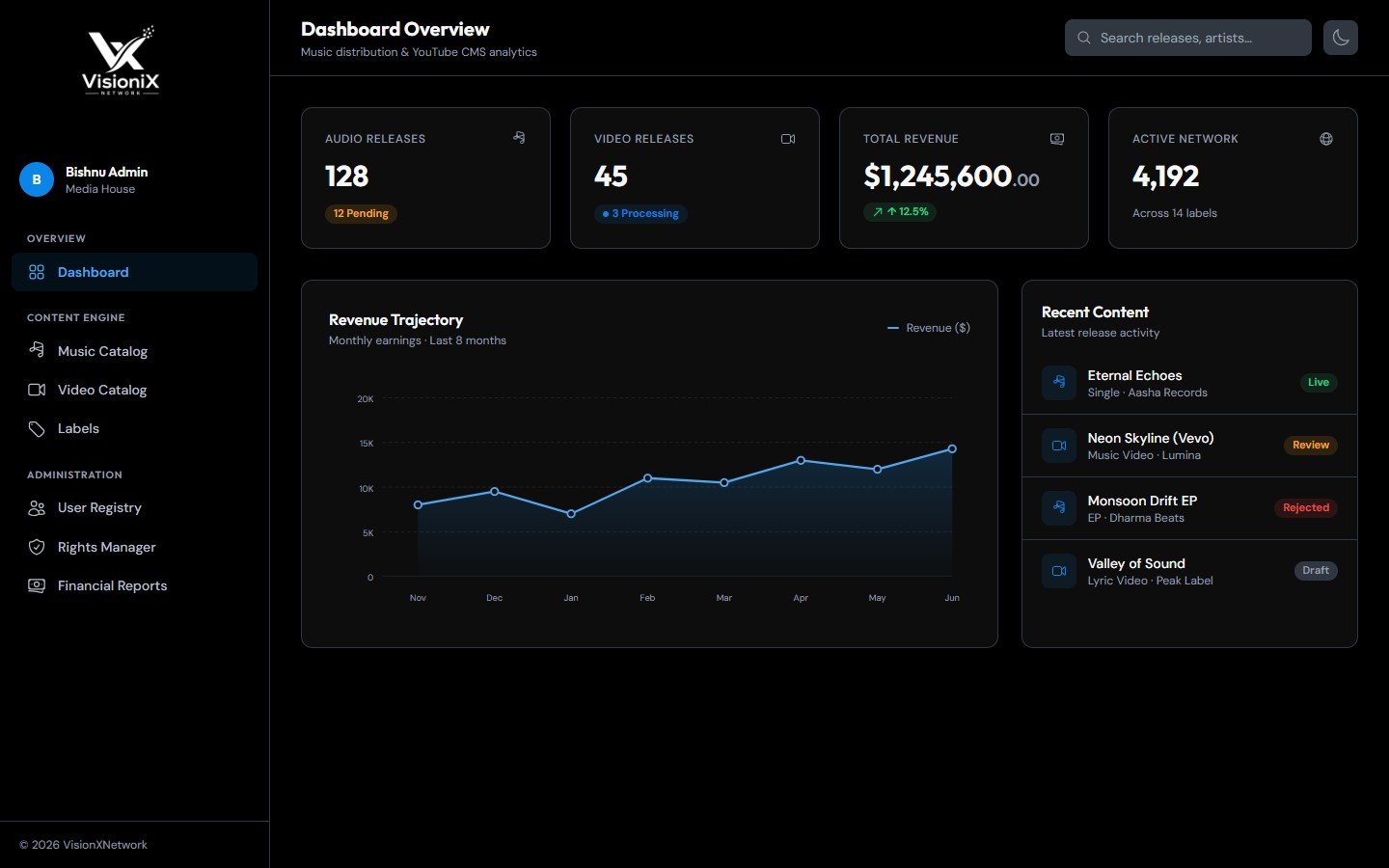This screenshot has width=1389, height=868.
Task: Click the Music Catalog note icon
Action: [x=37, y=350]
